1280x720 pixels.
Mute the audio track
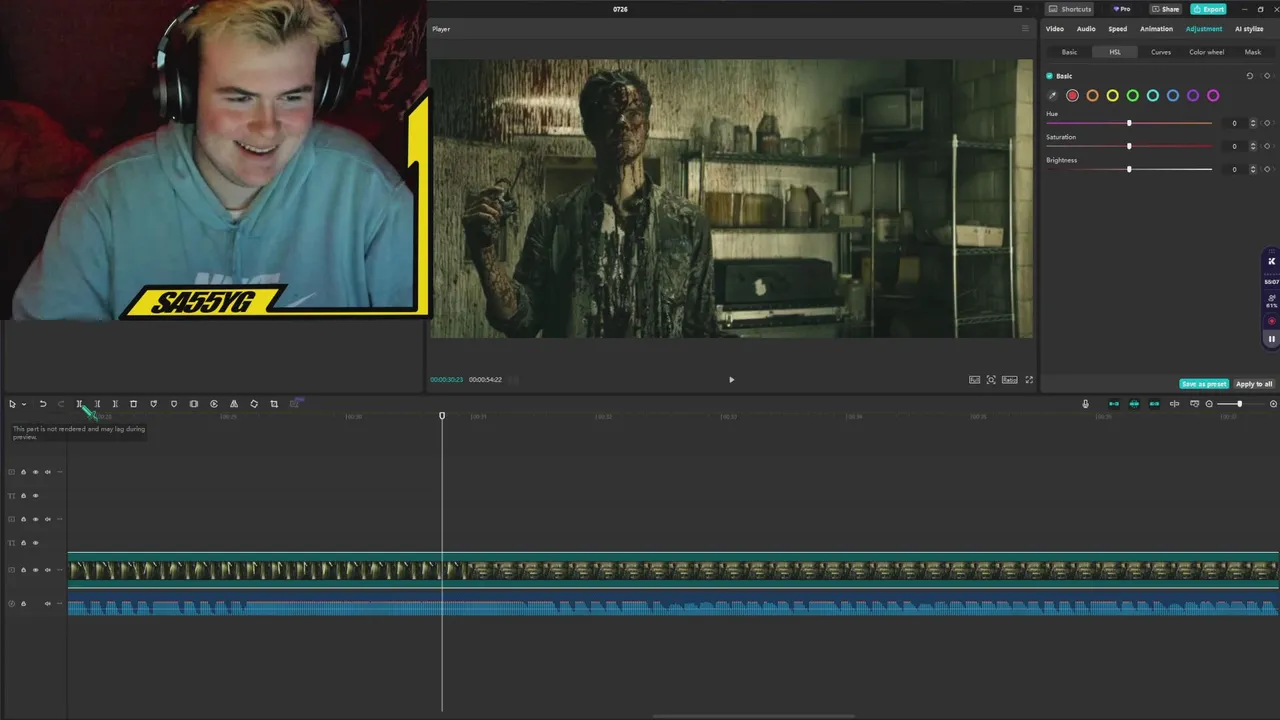[47, 603]
